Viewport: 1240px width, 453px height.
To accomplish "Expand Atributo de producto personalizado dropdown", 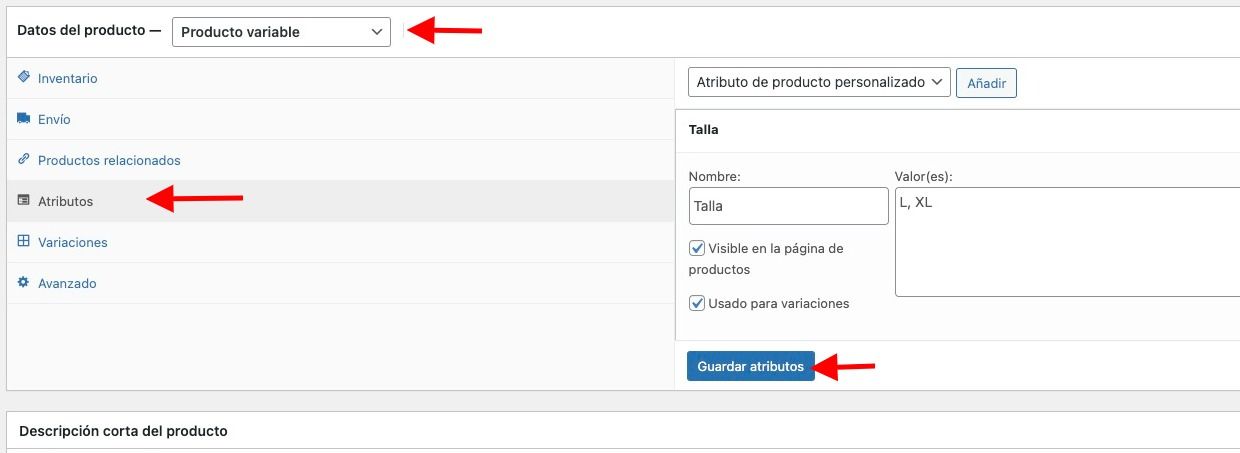I will (819, 82).
